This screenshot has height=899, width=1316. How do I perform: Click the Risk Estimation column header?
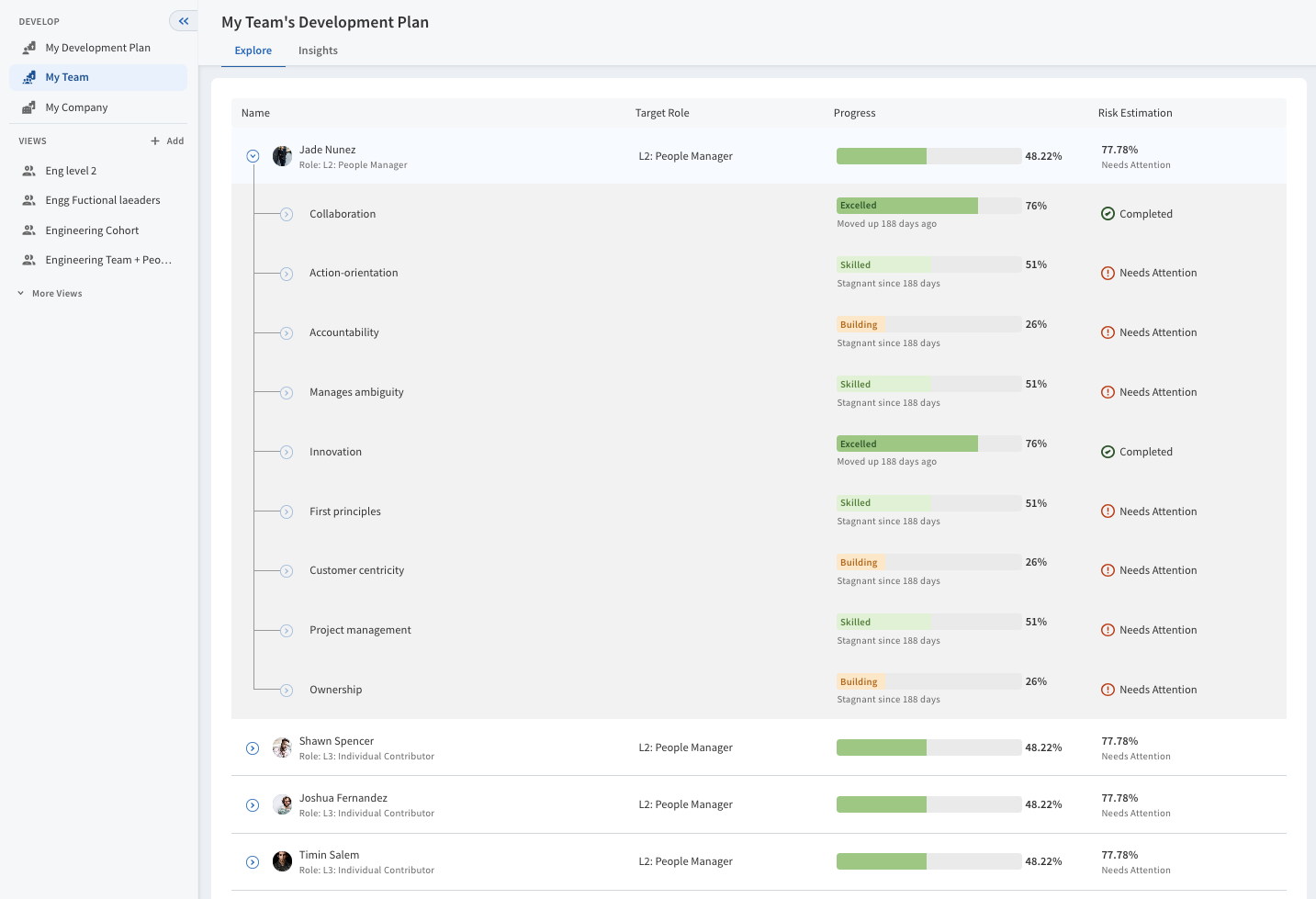[1135, 113]
